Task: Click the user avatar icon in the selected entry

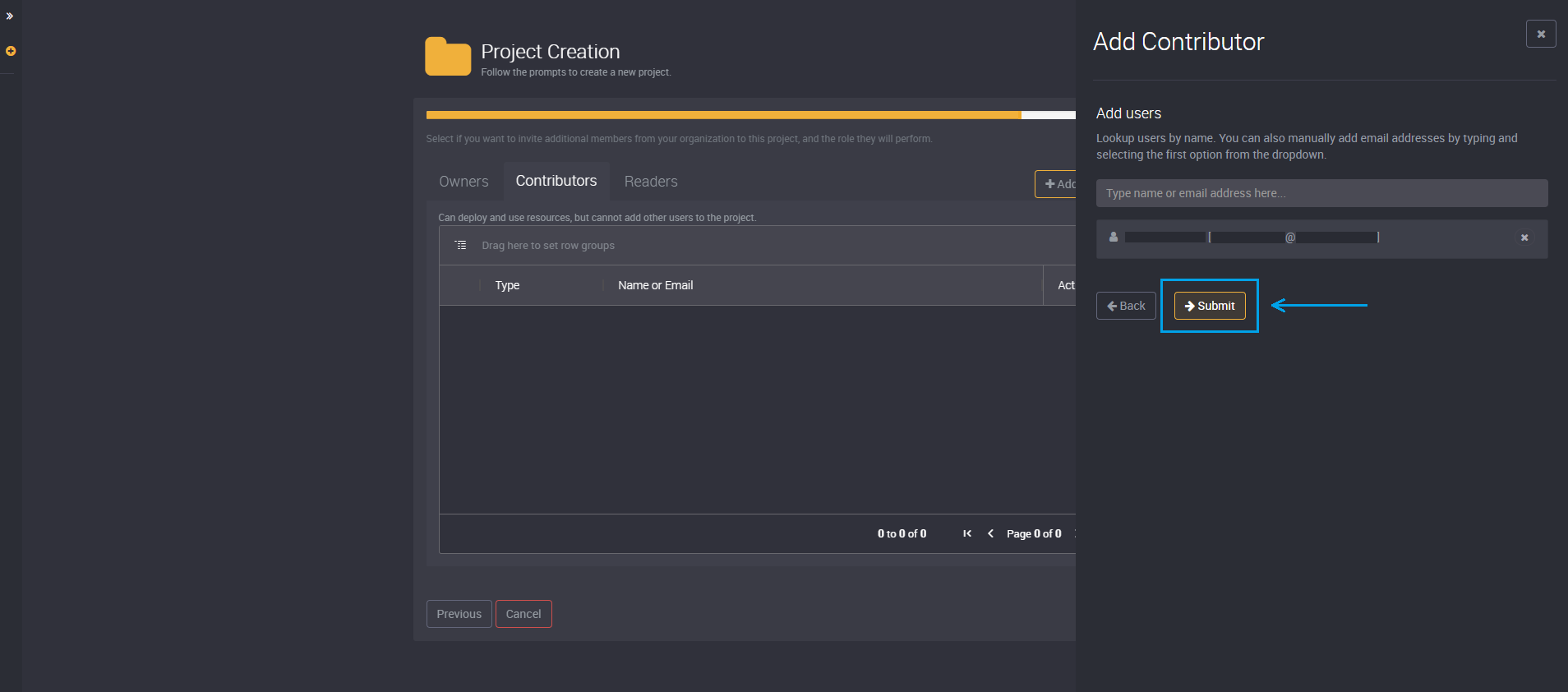Action: coord(1114,237)
